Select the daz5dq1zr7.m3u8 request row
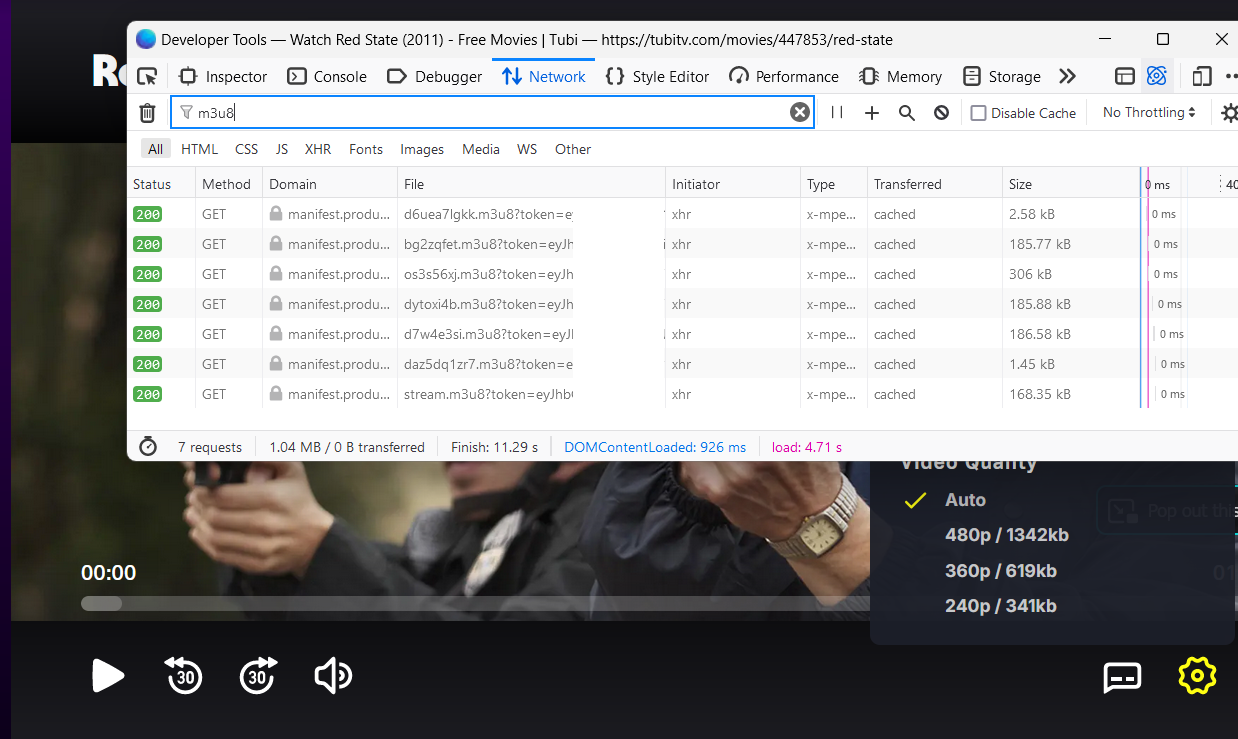Image resolution: width=1238 pixels, height=739 pixels. point(683,364)
